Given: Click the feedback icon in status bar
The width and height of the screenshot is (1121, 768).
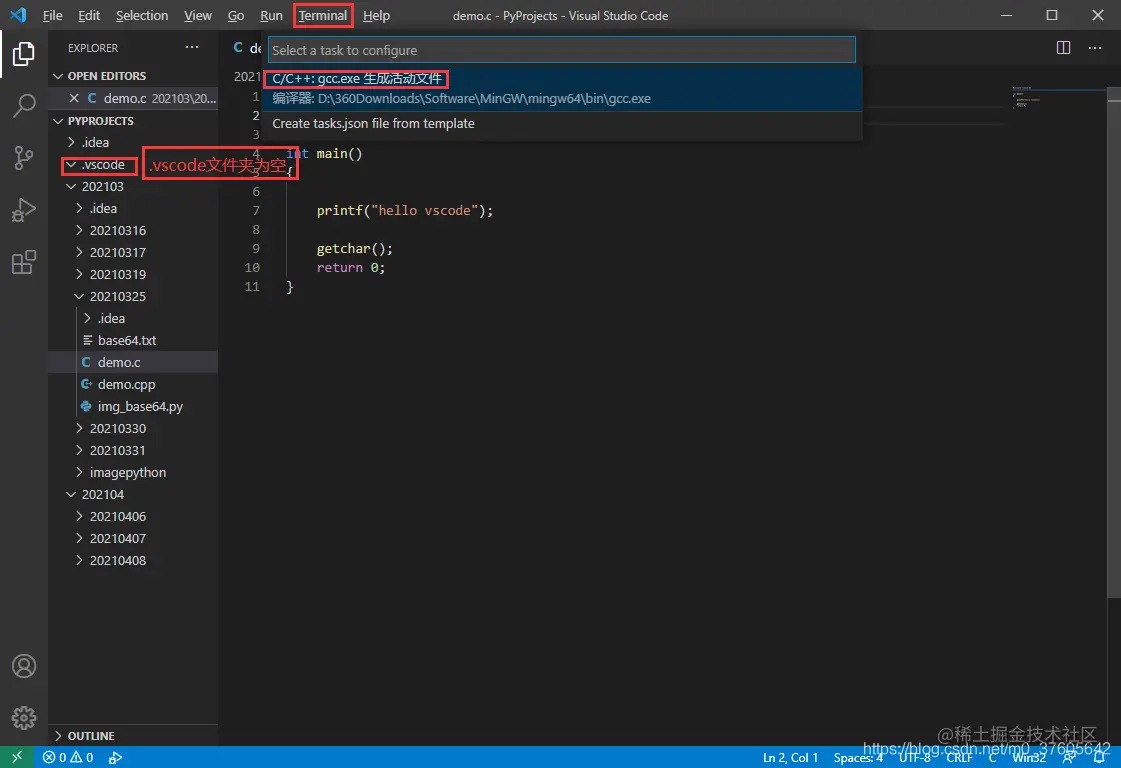Looking at the screenshot, I should coord(1070,757).
